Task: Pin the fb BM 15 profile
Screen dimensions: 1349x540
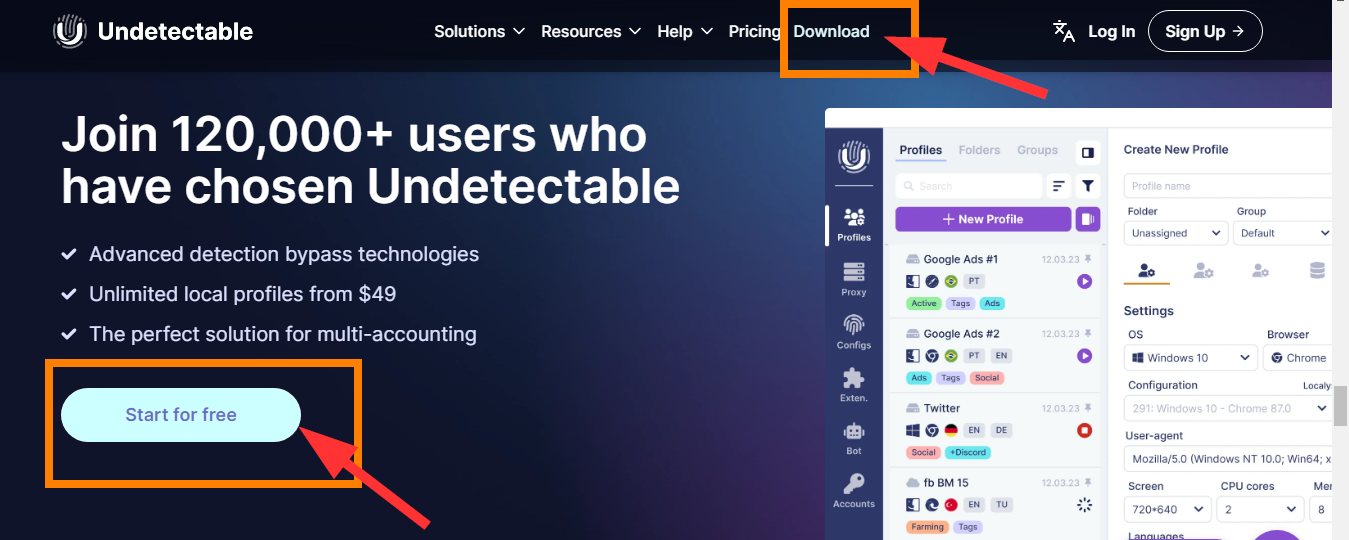Action: click(1088, 483)
